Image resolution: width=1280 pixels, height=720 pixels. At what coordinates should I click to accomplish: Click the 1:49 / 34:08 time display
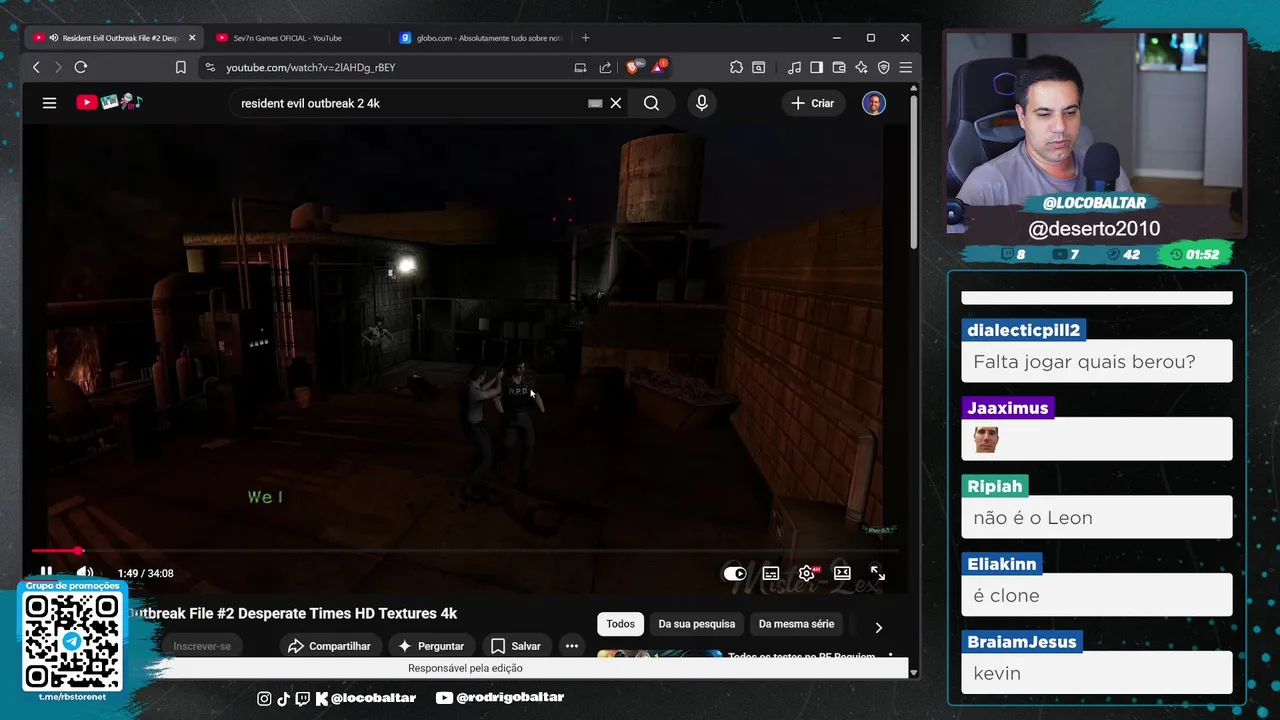pyautogui.click(x=146, y=573)
